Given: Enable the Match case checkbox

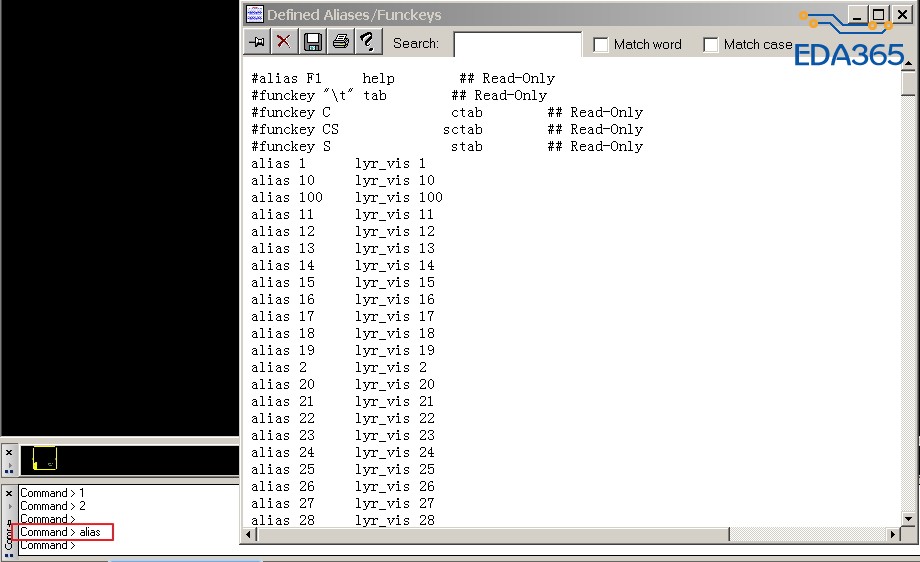Looking at the screenshot, I should click(x=711, y=45).
